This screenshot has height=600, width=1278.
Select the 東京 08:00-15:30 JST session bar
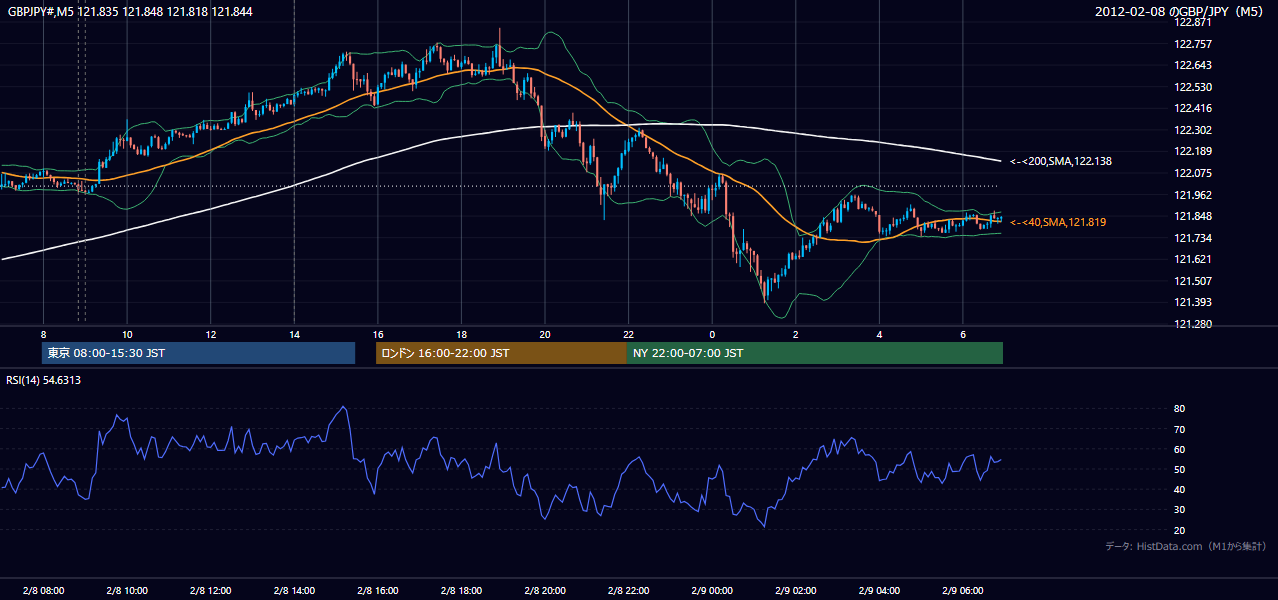click(x=199, y=353)
